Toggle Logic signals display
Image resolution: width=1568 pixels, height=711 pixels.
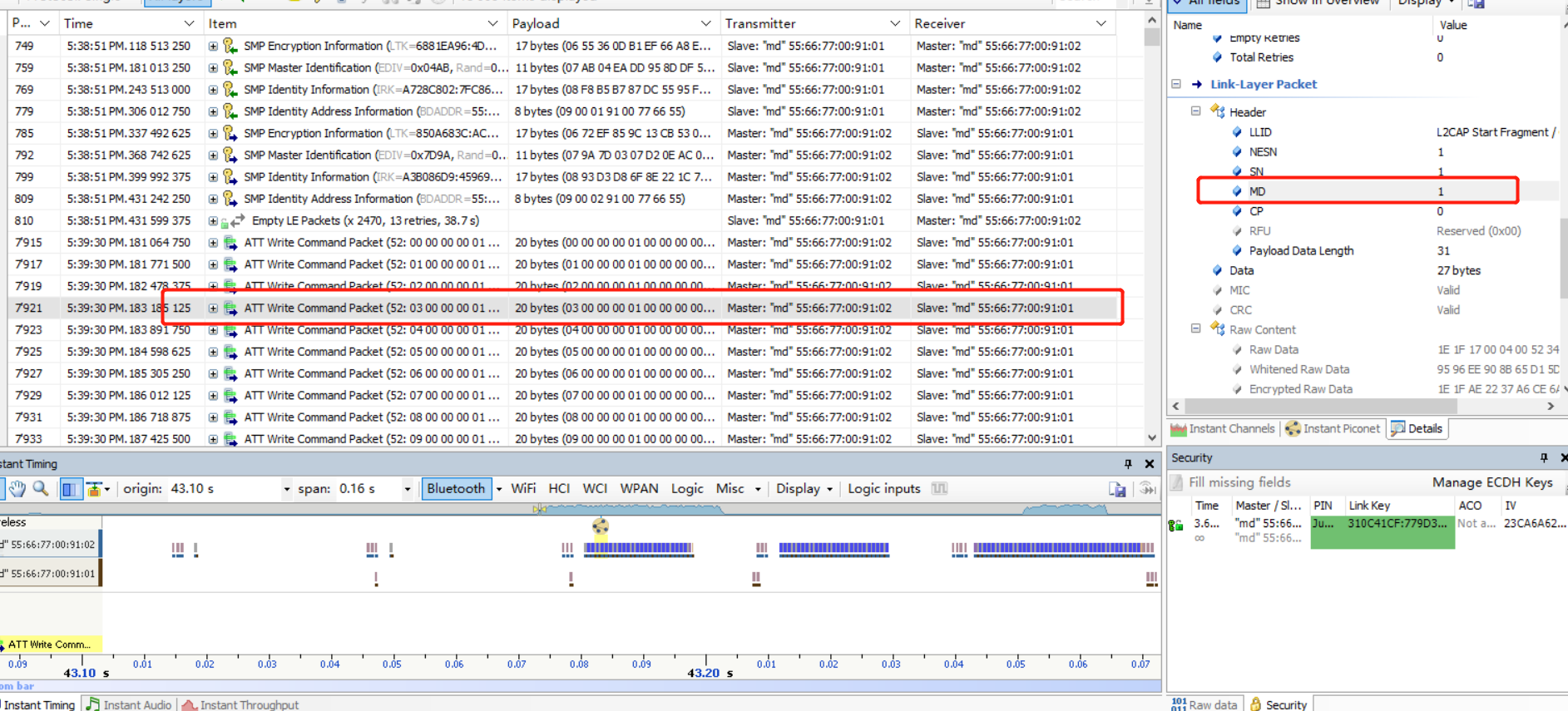coord(687,489)
